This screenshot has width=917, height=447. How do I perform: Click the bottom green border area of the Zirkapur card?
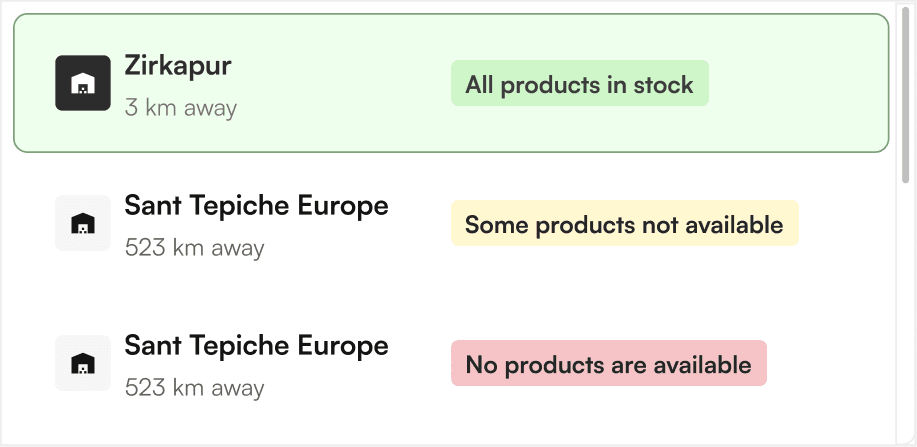tap(450, 150)
